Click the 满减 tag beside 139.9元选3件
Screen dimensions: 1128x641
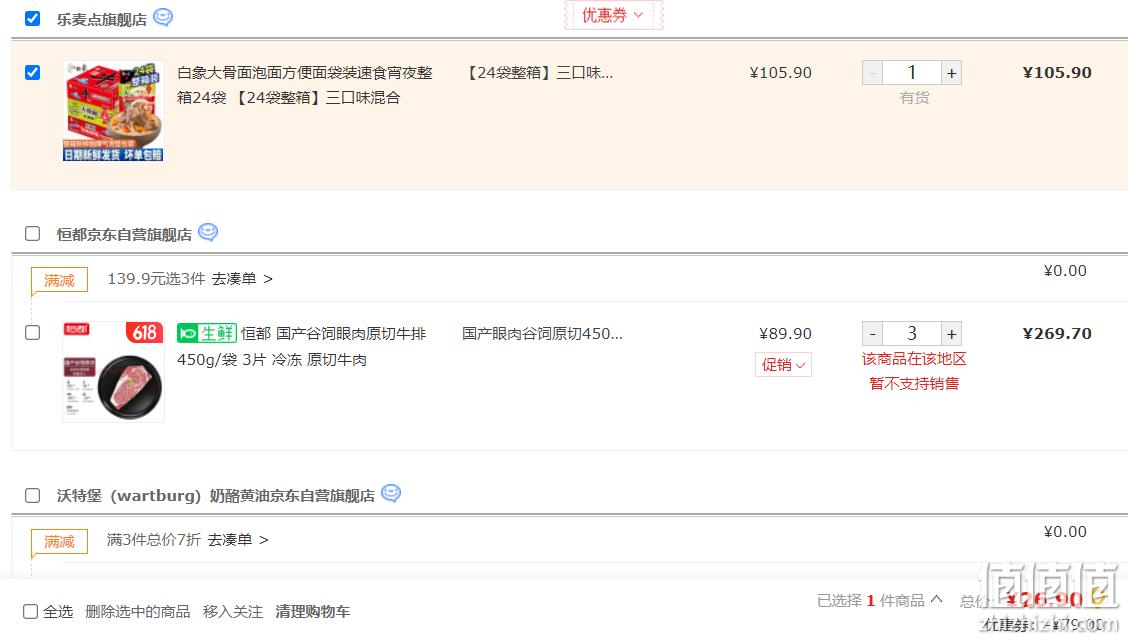point(59,281)
